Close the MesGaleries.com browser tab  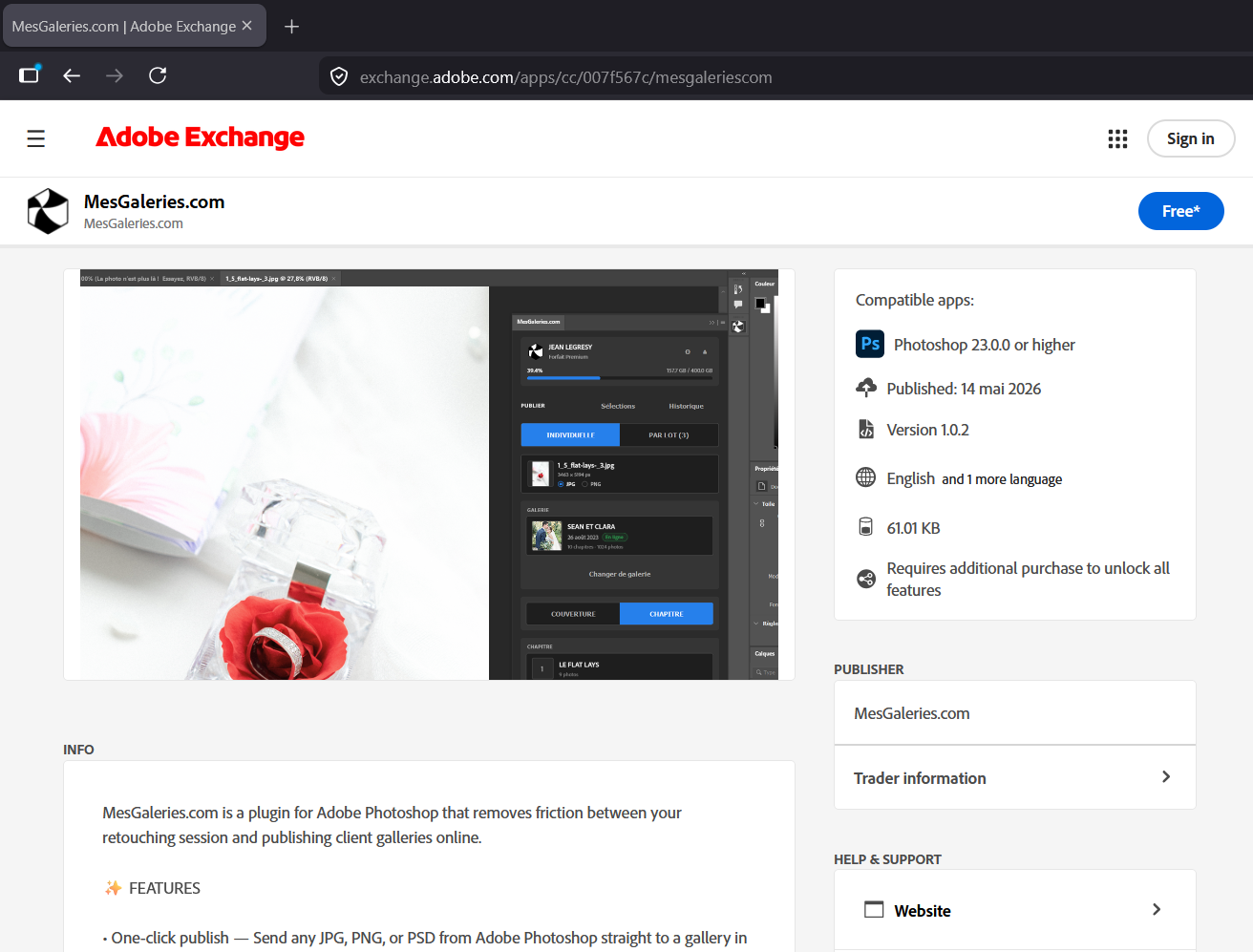tap(247, 26)
